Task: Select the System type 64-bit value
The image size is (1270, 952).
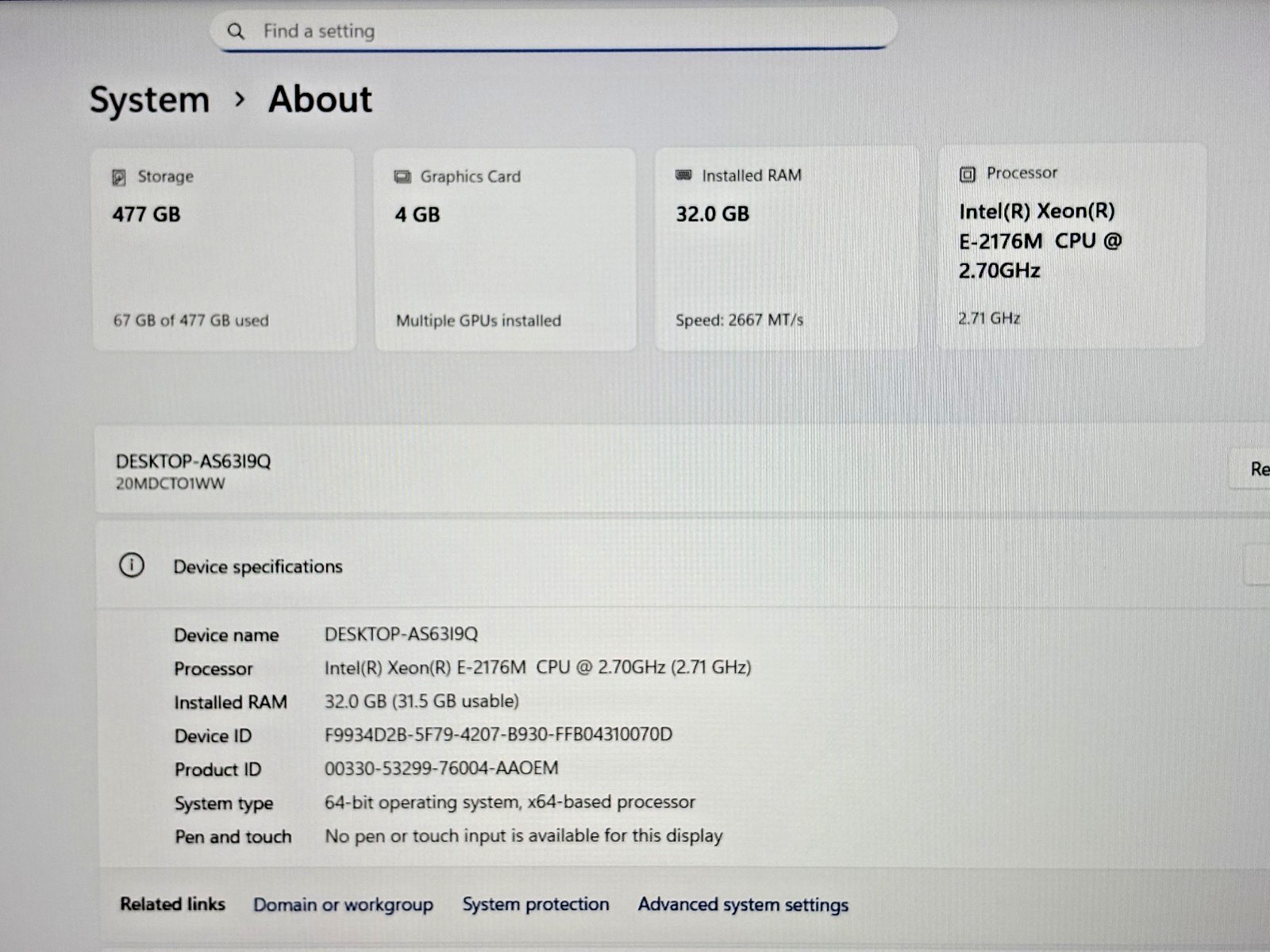Action: (510, 802)
